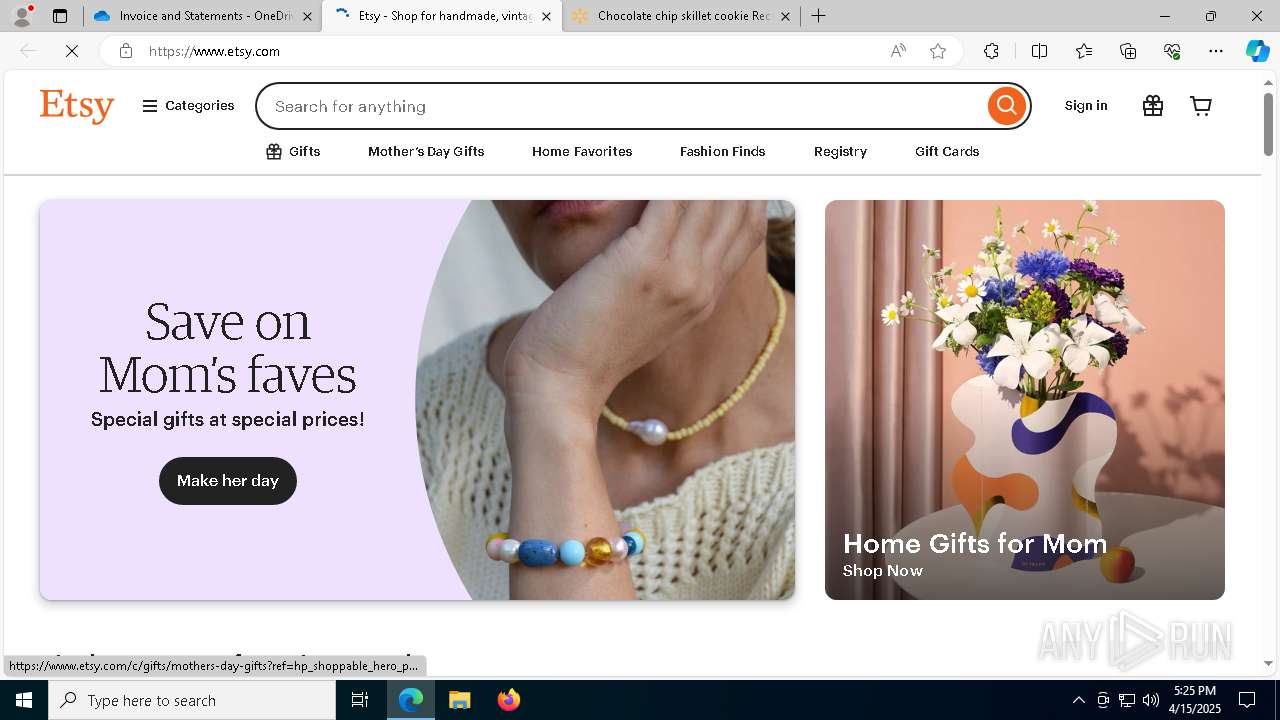Click the Sign in button
The height and width of the screenshot is (720, 1280).
[1086, 106]
